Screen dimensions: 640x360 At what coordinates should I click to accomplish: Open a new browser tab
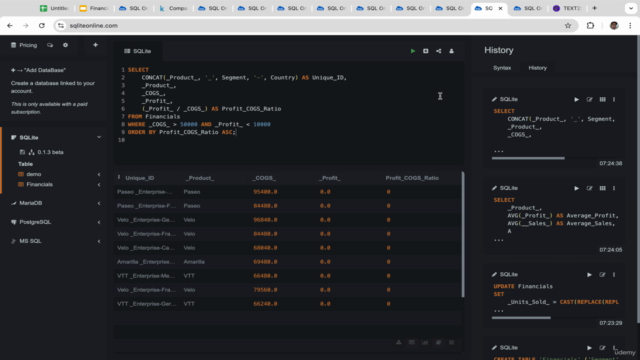coord(594,8)
